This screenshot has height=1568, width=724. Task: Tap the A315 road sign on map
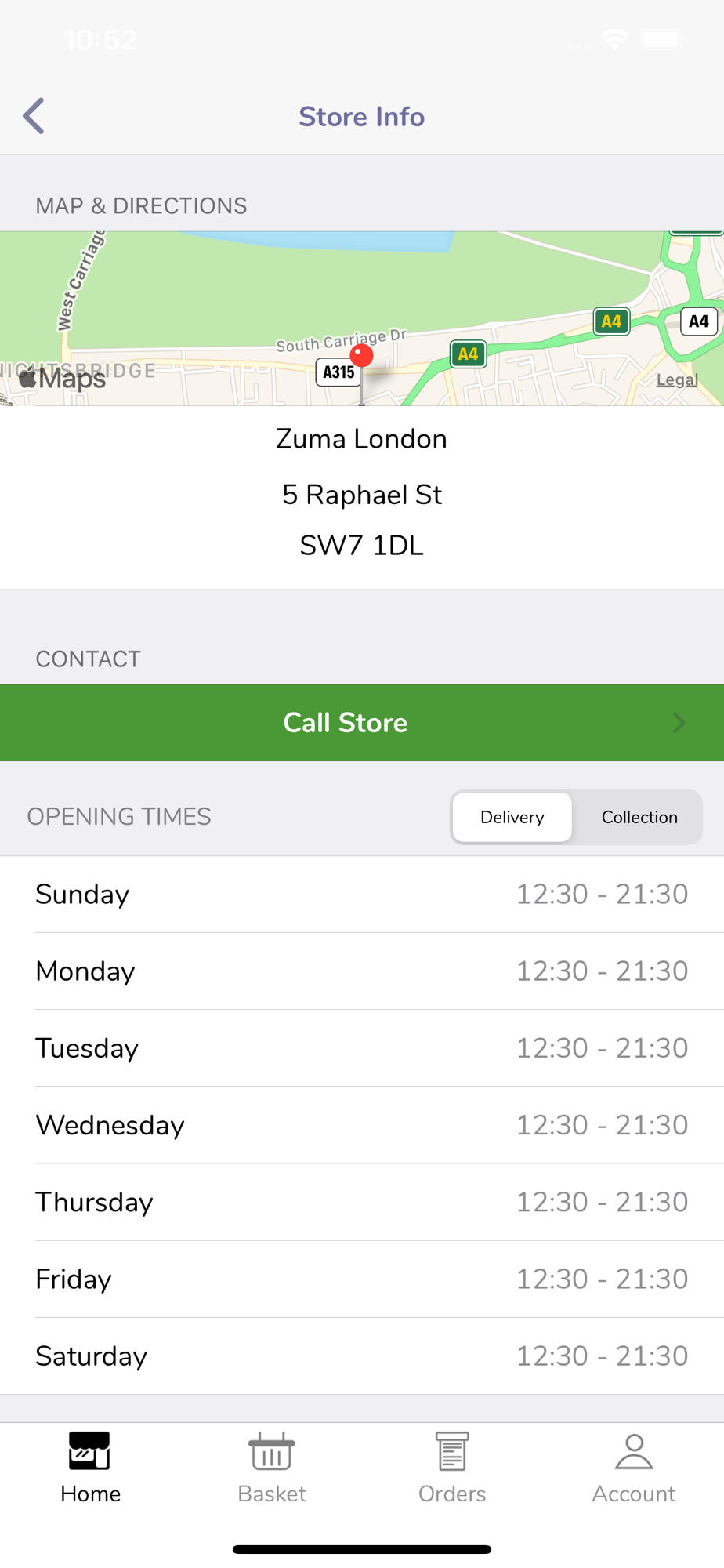(339, 372)
